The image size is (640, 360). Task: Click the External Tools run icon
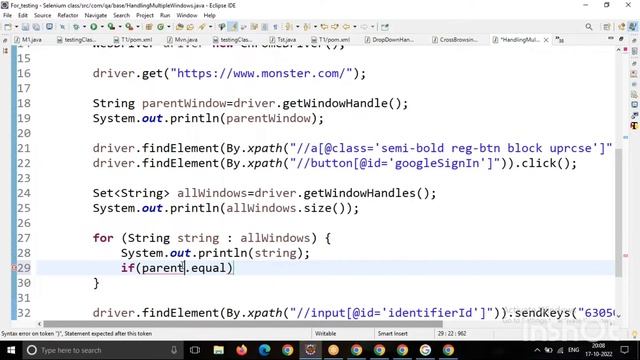pos(129,27)
